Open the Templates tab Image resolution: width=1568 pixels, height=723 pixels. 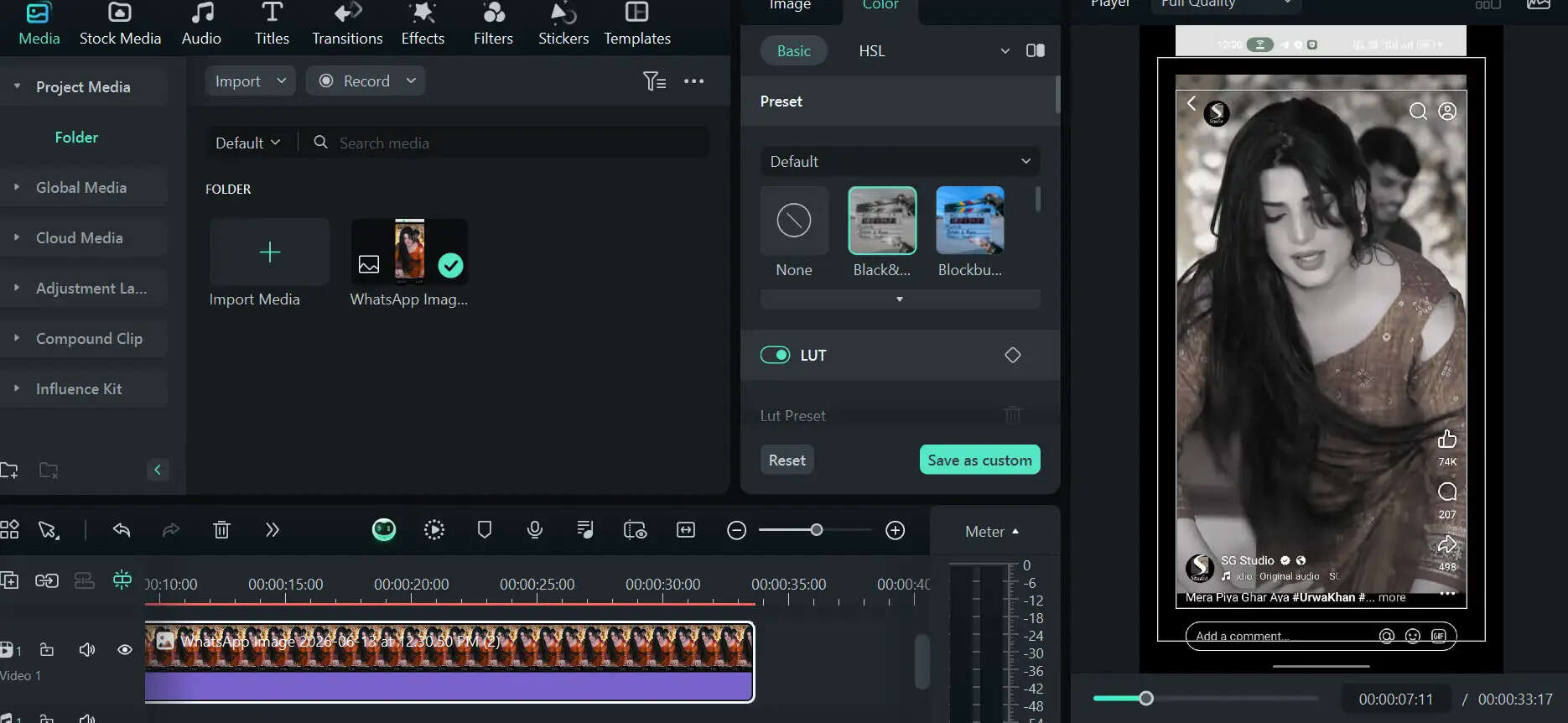pyautogui.click(x=637, y=24)
